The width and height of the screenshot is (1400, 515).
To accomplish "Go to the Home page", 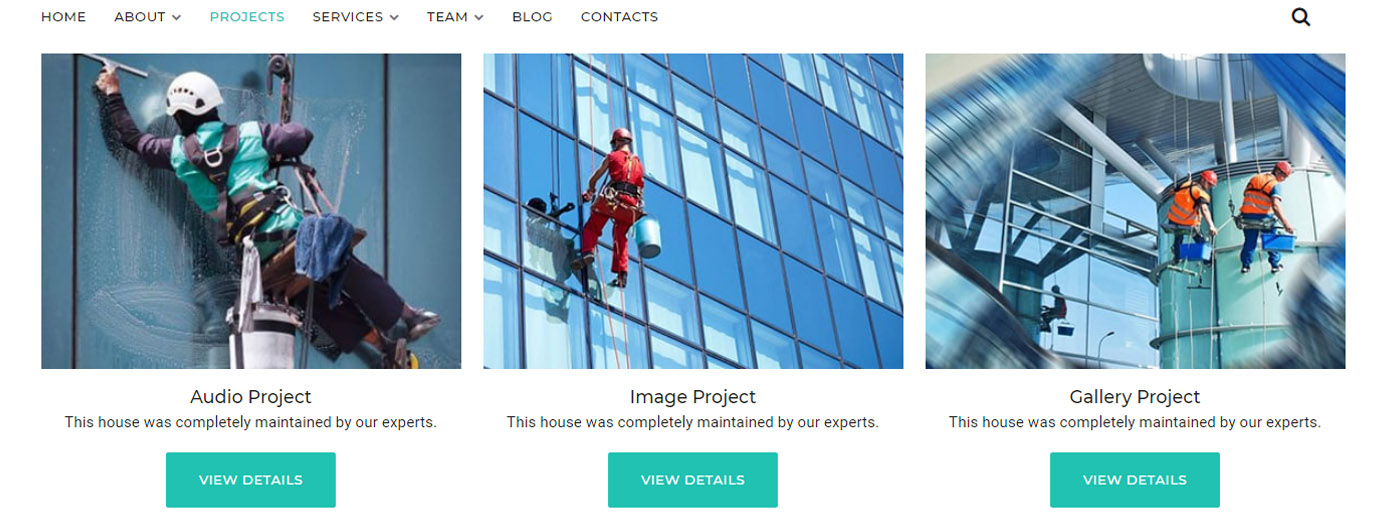I will tap(63, 17).
